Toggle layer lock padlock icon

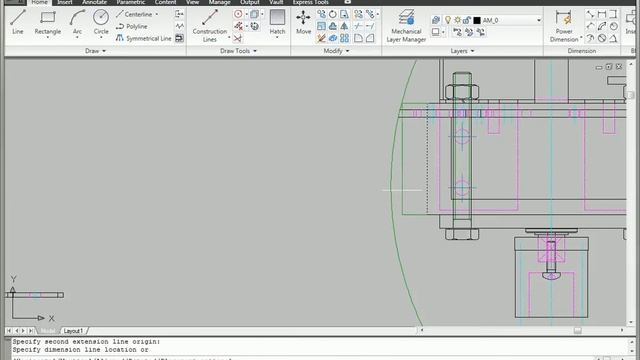tap(467, 20)
